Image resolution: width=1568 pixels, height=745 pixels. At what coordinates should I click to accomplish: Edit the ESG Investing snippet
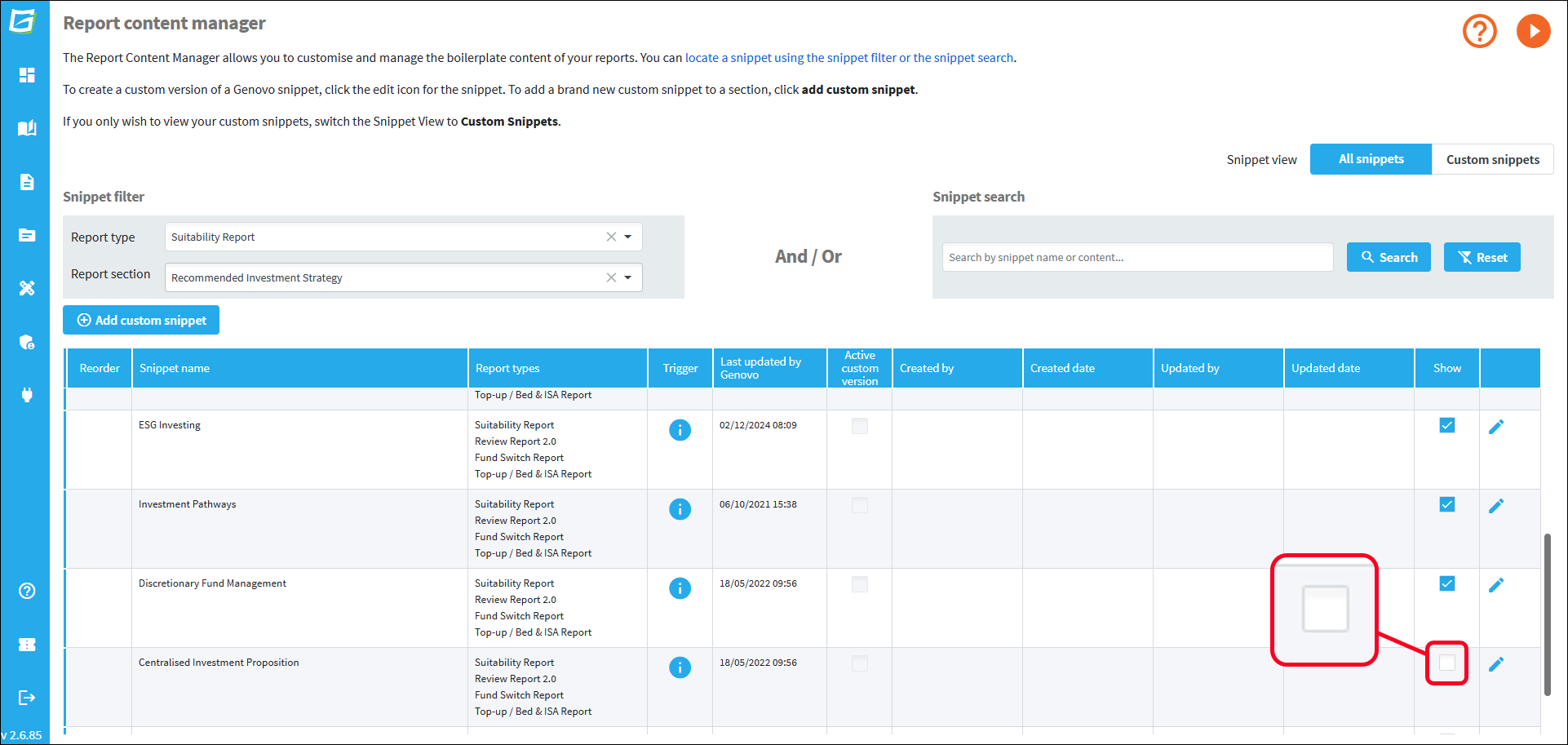[1496, 427]
